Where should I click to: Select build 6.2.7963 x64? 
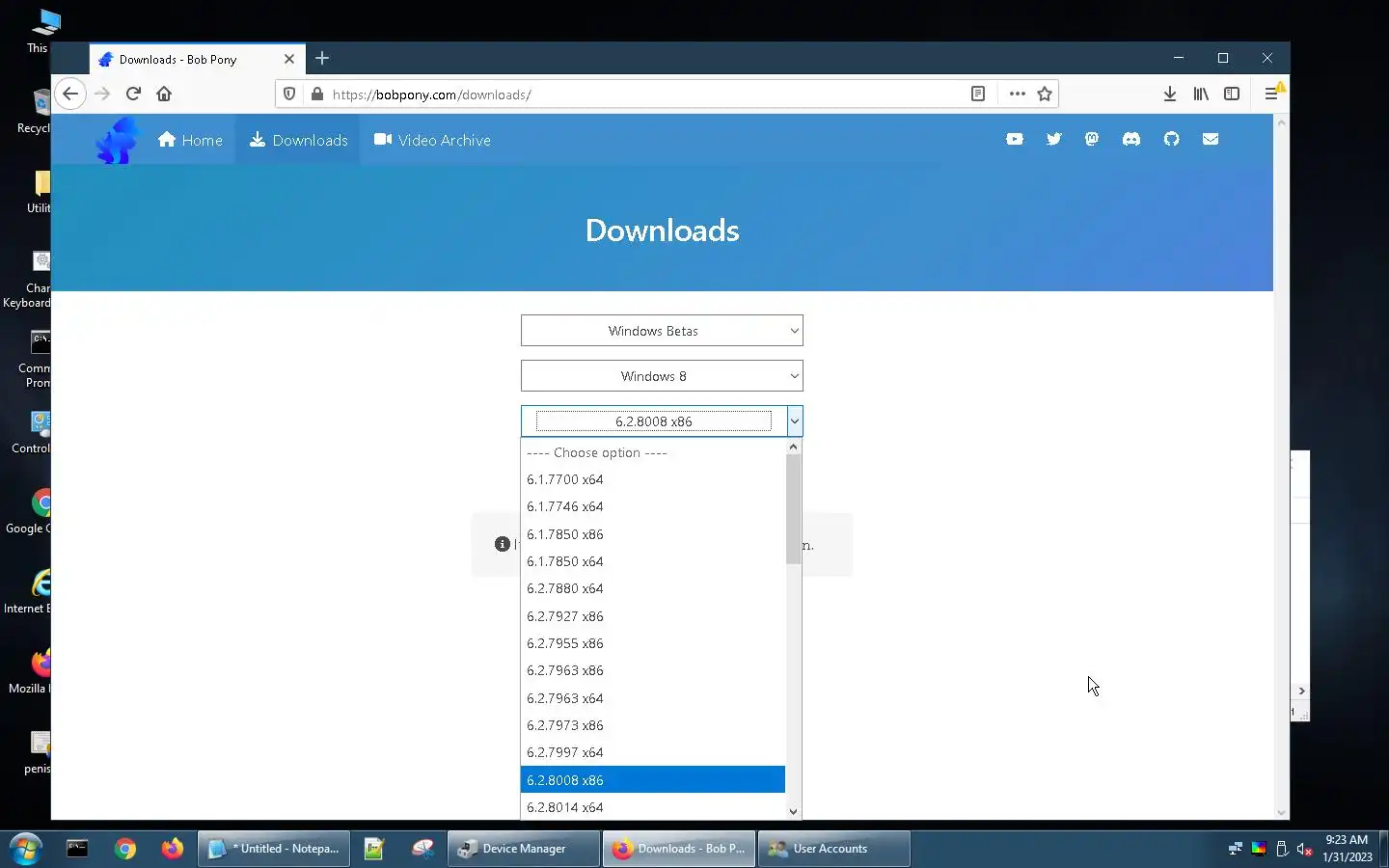coord(653,698)
